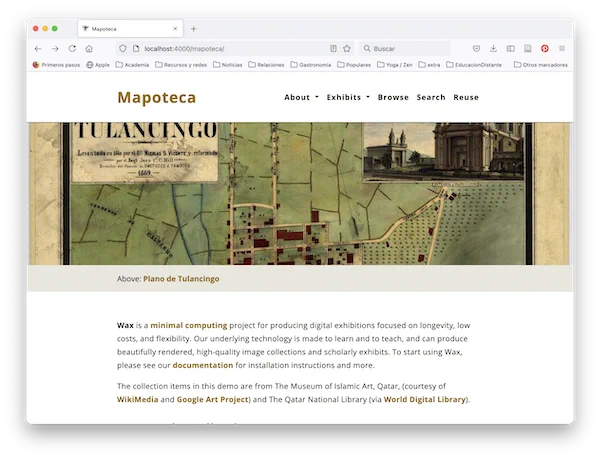The image size is (600, 459).
Task: Open the WikiMedia link
Action: point(138,399)
